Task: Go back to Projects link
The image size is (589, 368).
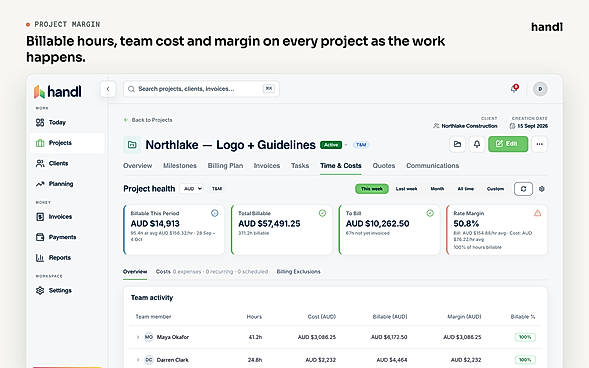Action: pyautogui.click(x=148, y=120)
